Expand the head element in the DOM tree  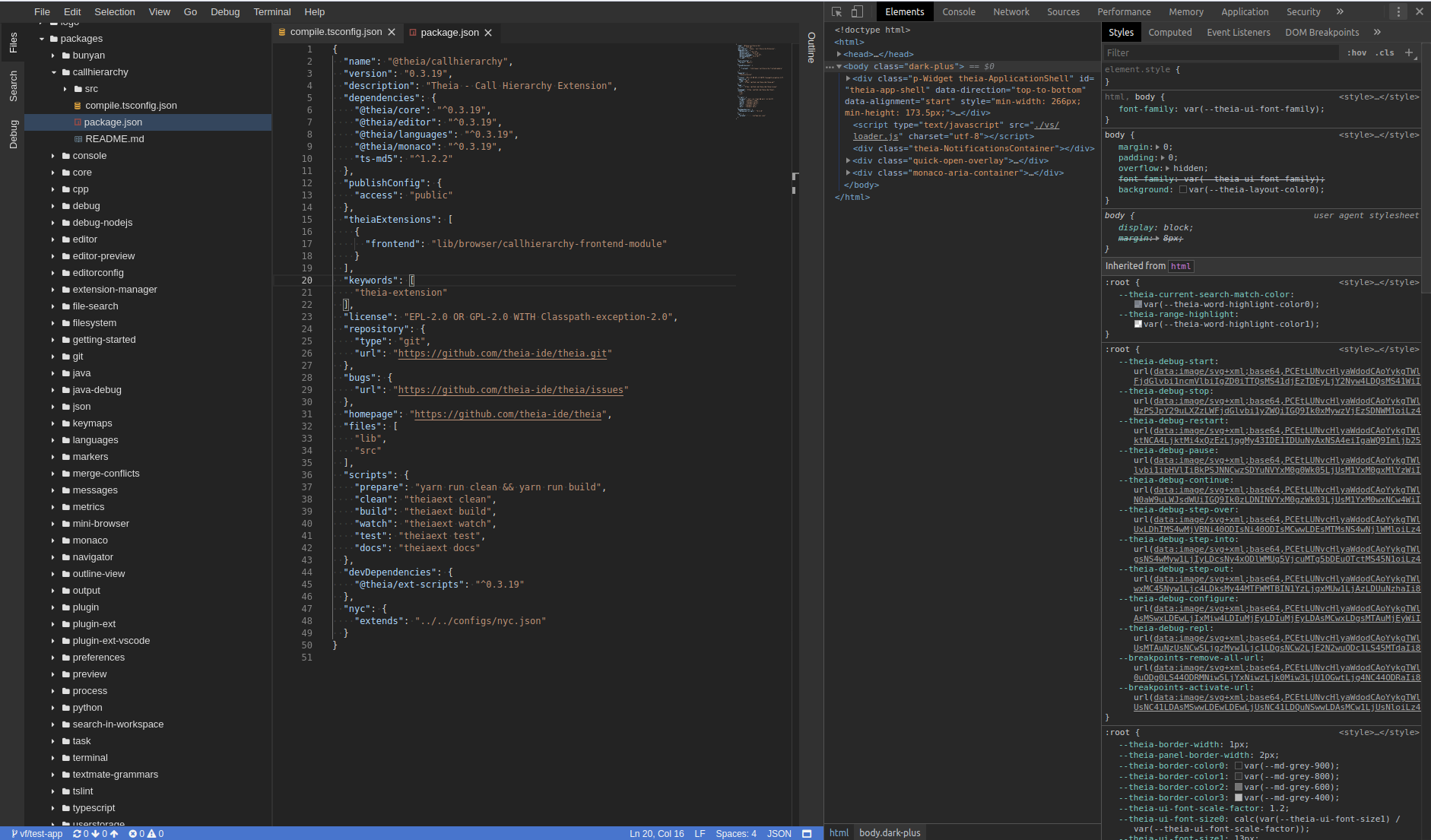[839, 53]
